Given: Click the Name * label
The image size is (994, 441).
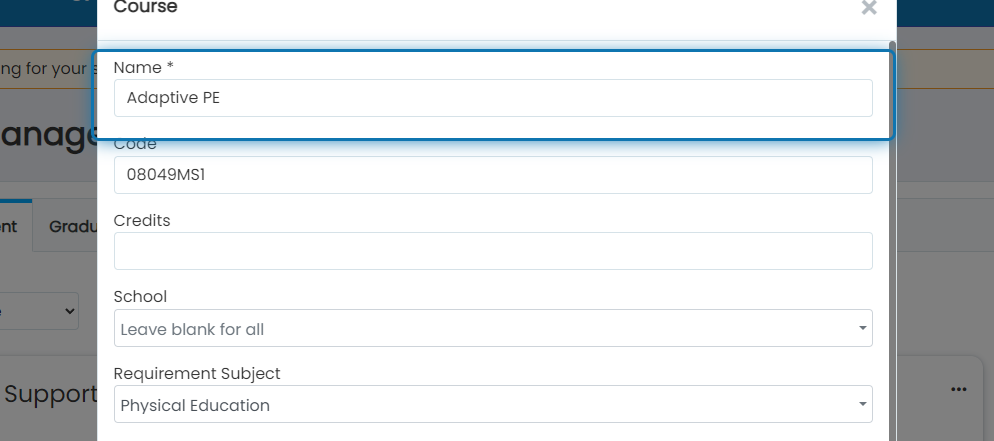Looking at the screenshot, I should pos(143,67).
